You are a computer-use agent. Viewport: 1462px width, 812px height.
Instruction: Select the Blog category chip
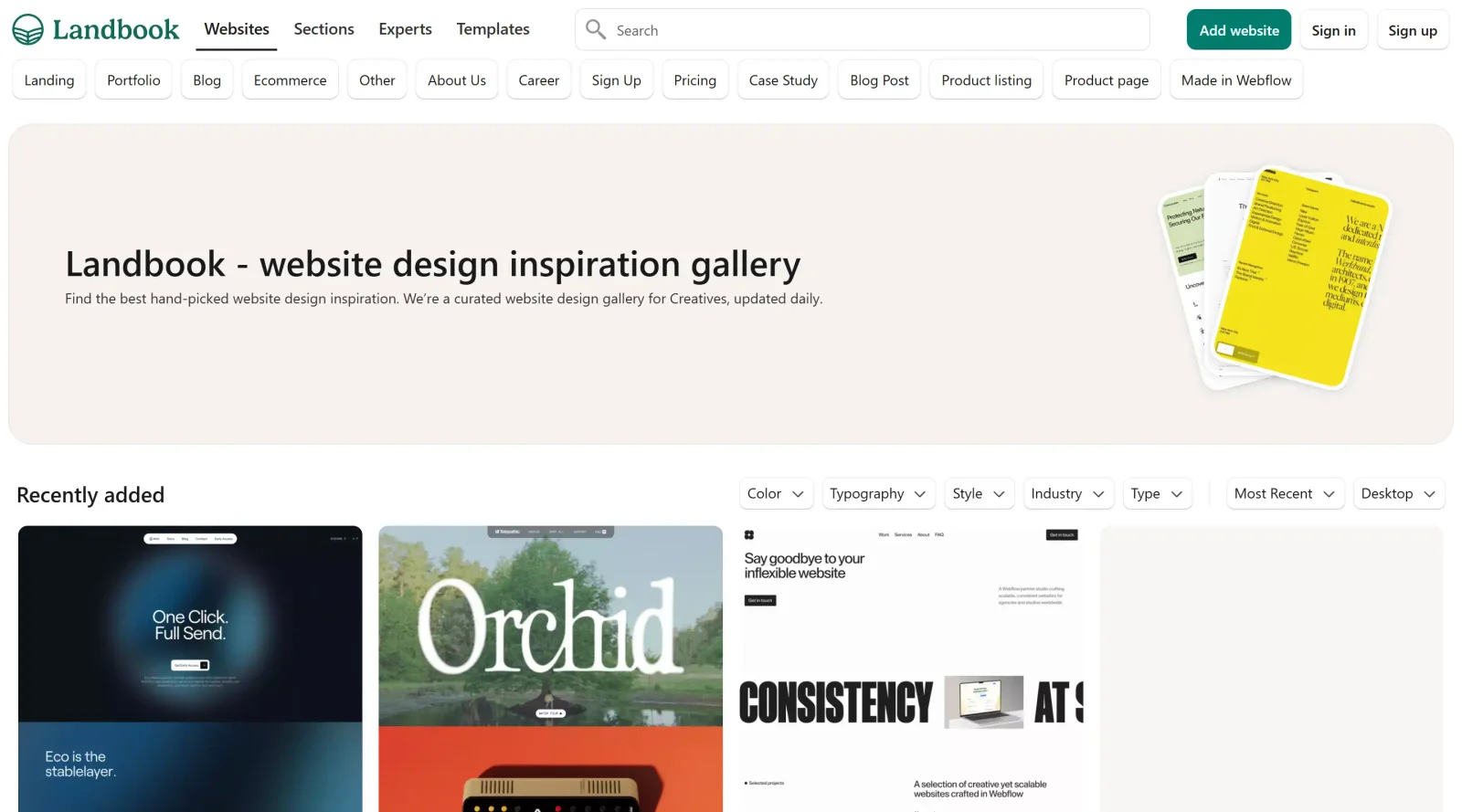point(207,80)
